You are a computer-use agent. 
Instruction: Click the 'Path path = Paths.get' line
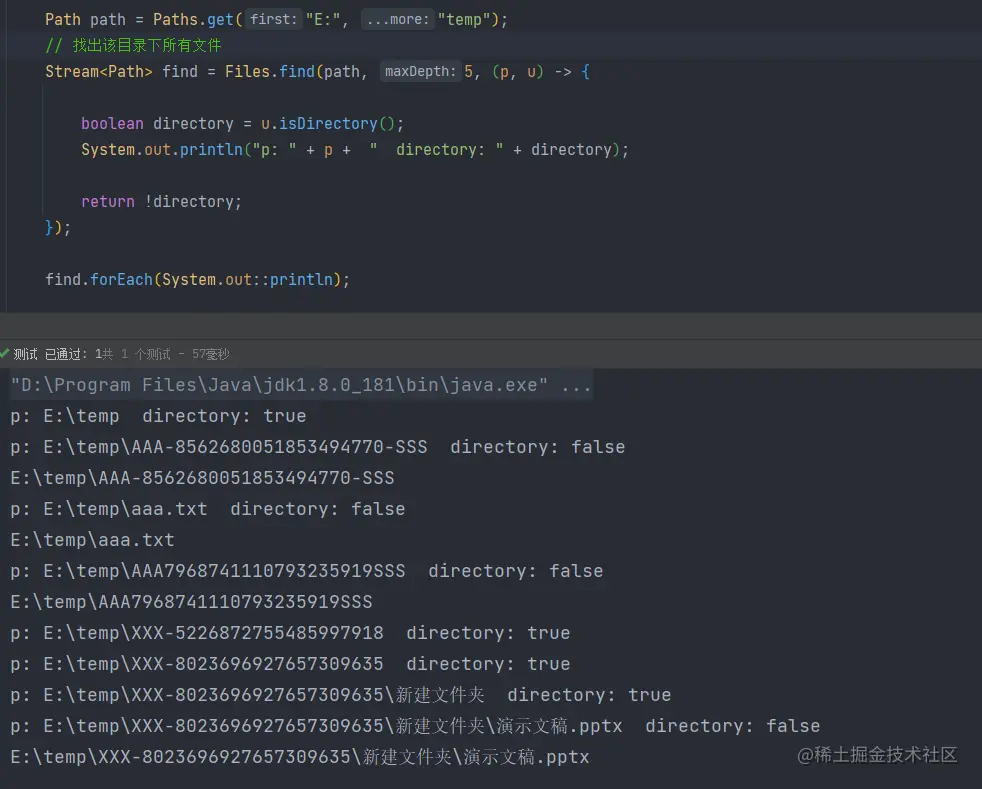tap(276, 19)
